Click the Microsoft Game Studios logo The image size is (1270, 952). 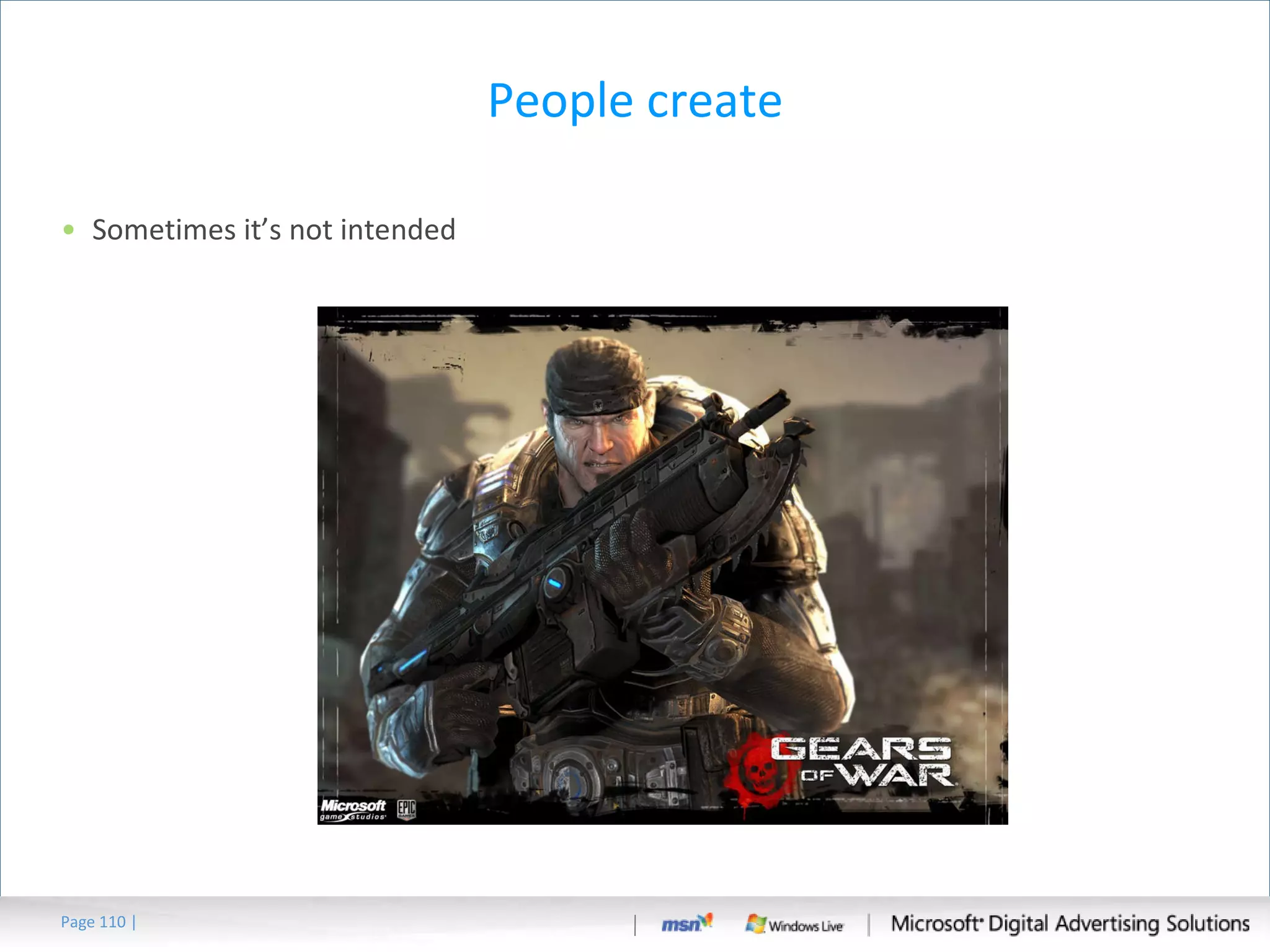(353, 809)
